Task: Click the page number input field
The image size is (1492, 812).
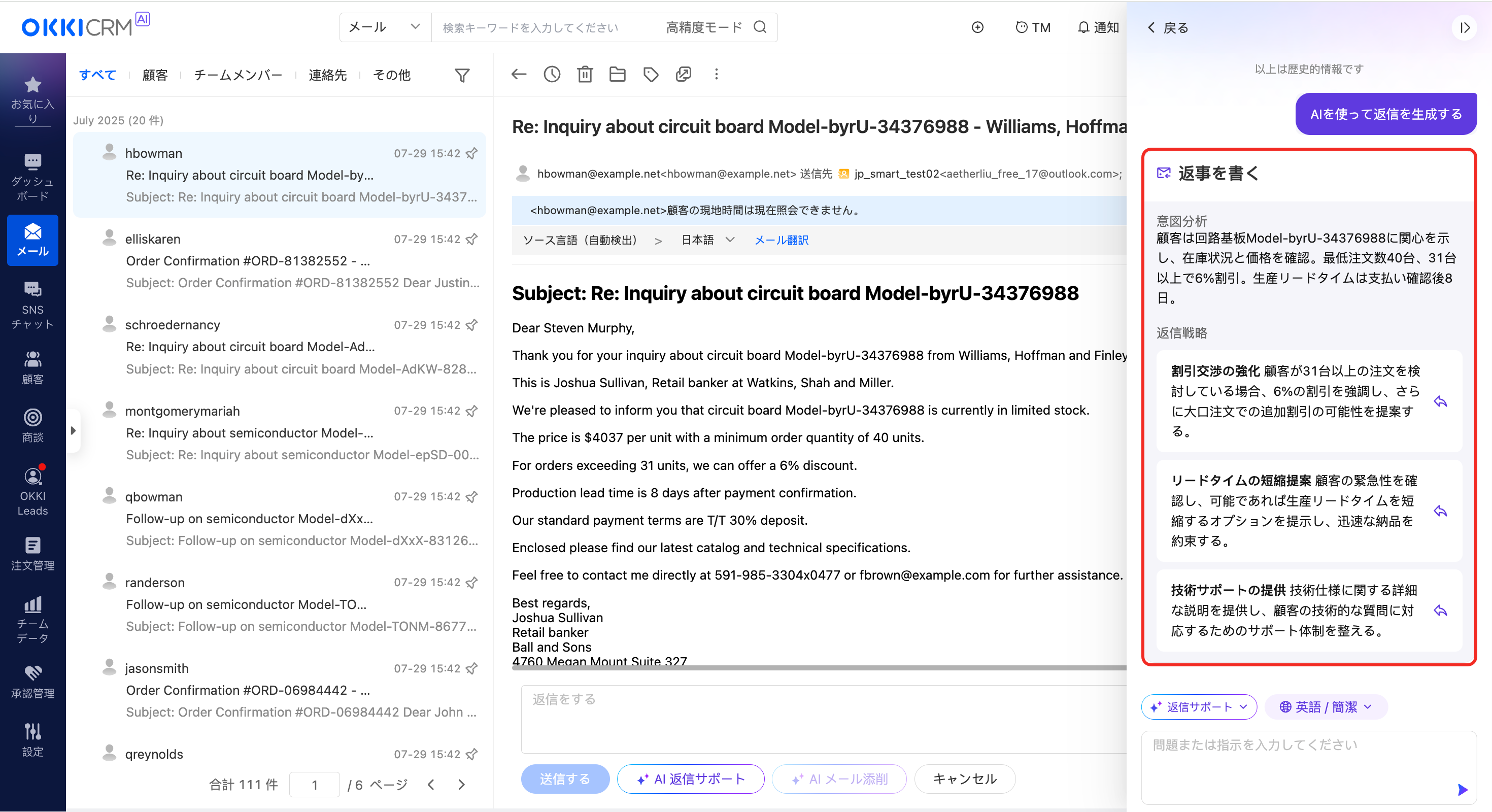Action: (314, 784)
